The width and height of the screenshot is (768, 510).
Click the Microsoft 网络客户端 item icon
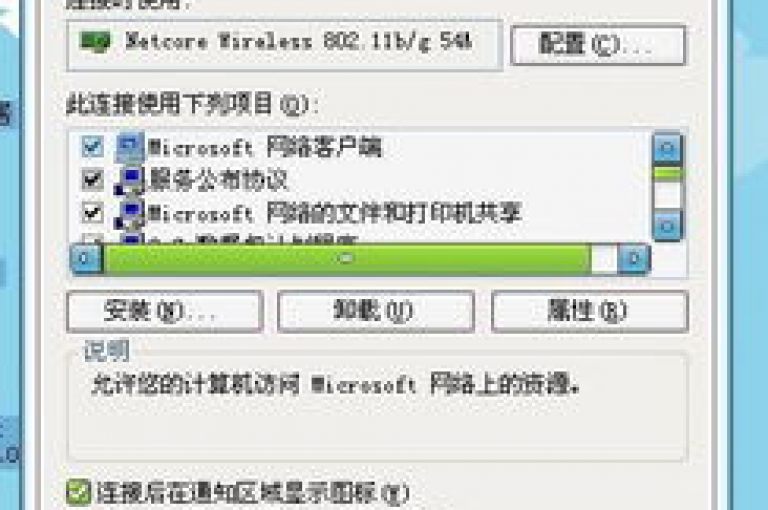[130, 147]
